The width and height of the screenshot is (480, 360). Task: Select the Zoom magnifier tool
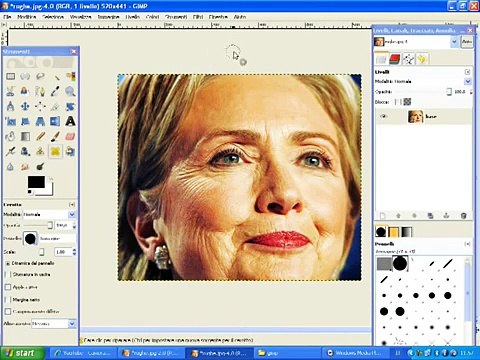pyautogui.click(x=70, y=91)
